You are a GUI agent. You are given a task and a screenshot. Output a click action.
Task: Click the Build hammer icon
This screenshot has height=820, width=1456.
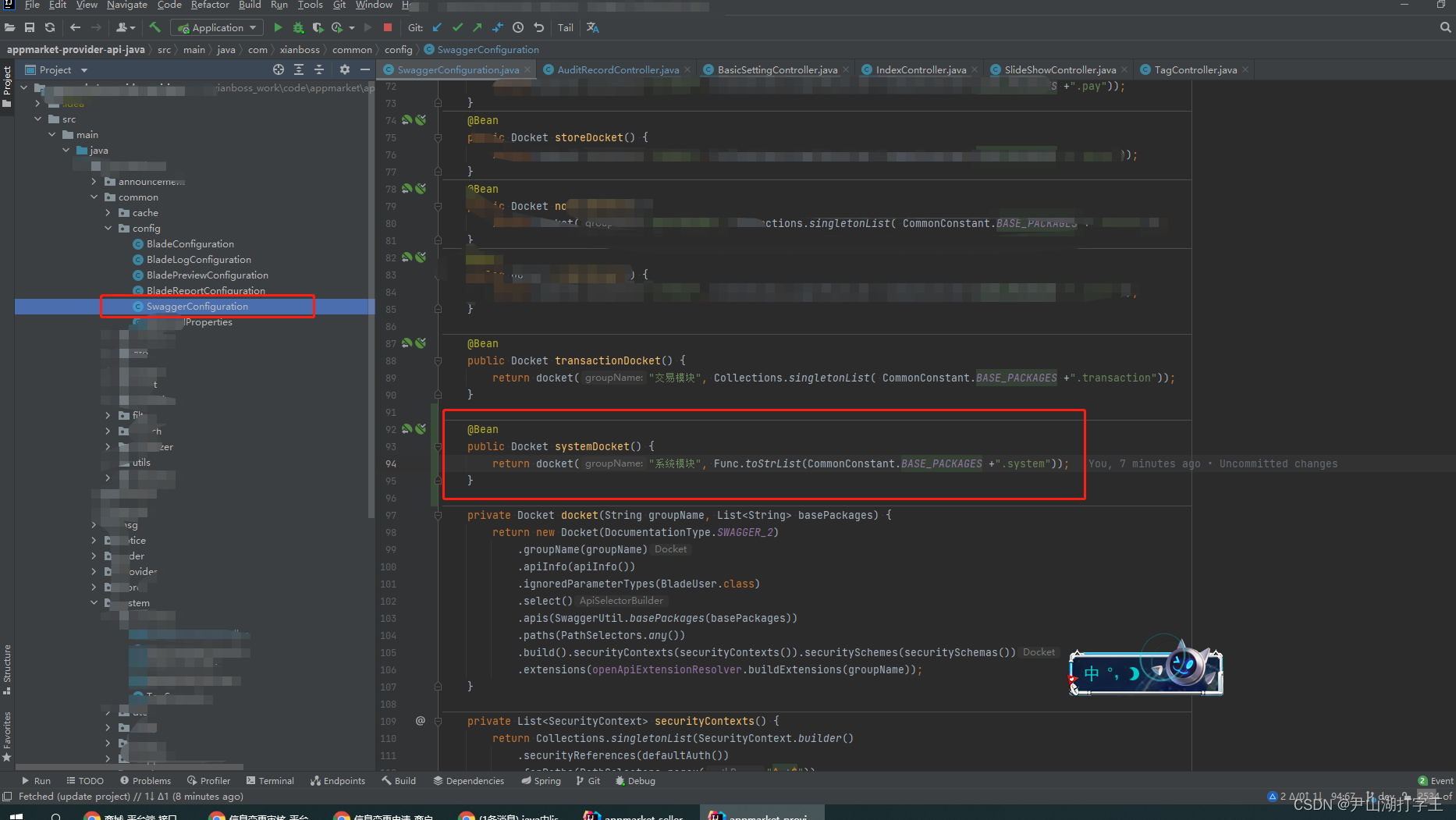pos(154,27)
